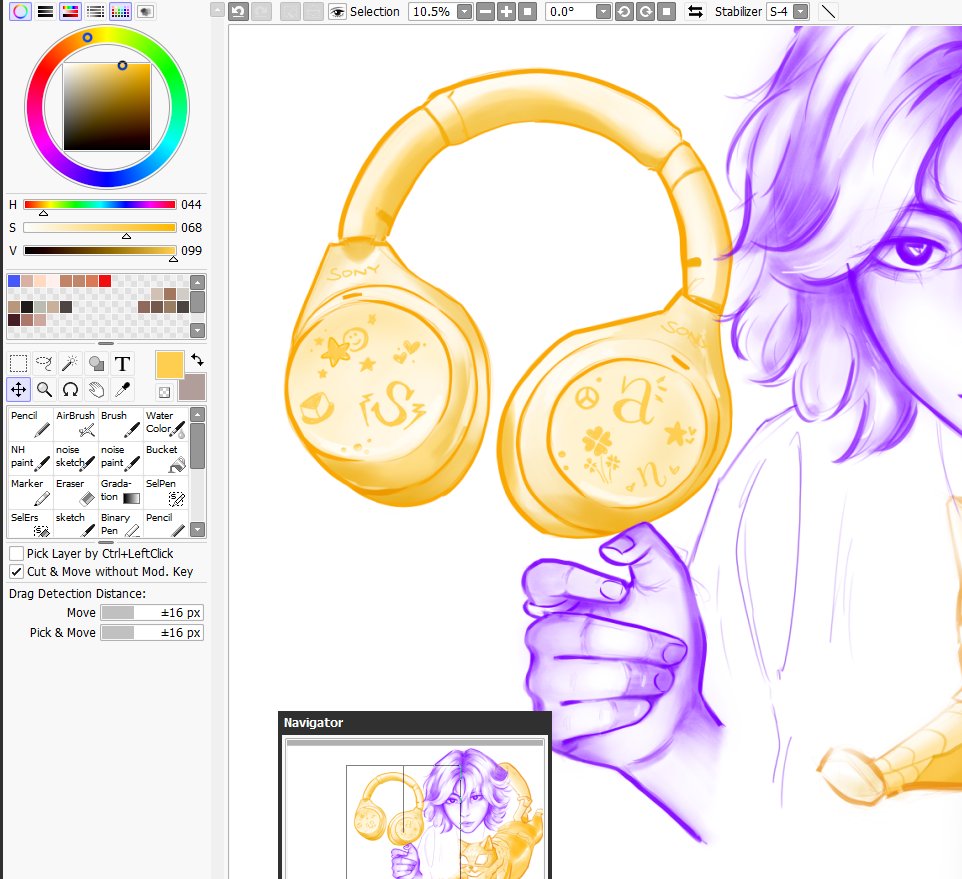Select the Shape tool

(x=96, y=364)
